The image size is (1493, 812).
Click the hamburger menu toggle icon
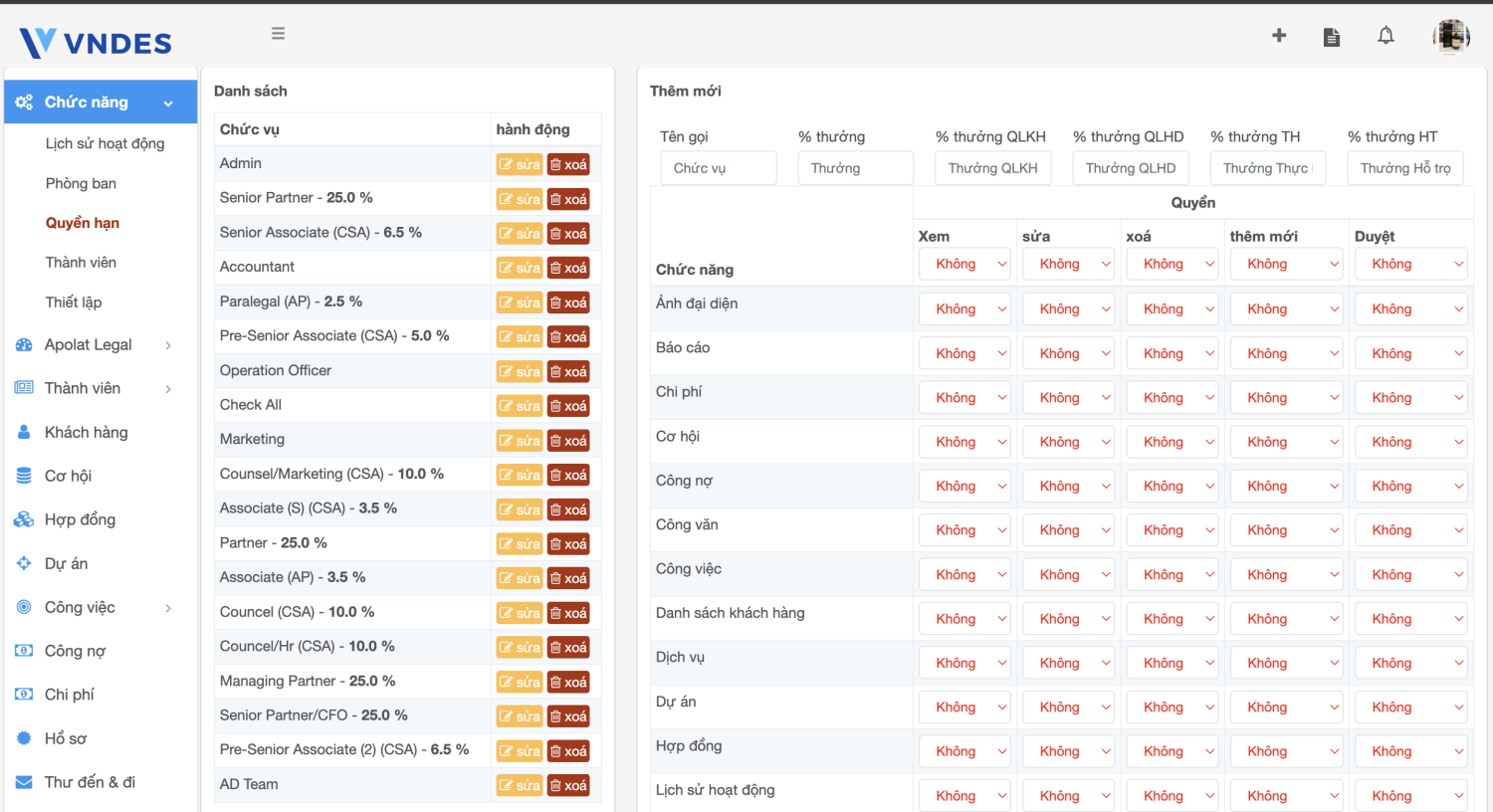(x=279, y=34)
